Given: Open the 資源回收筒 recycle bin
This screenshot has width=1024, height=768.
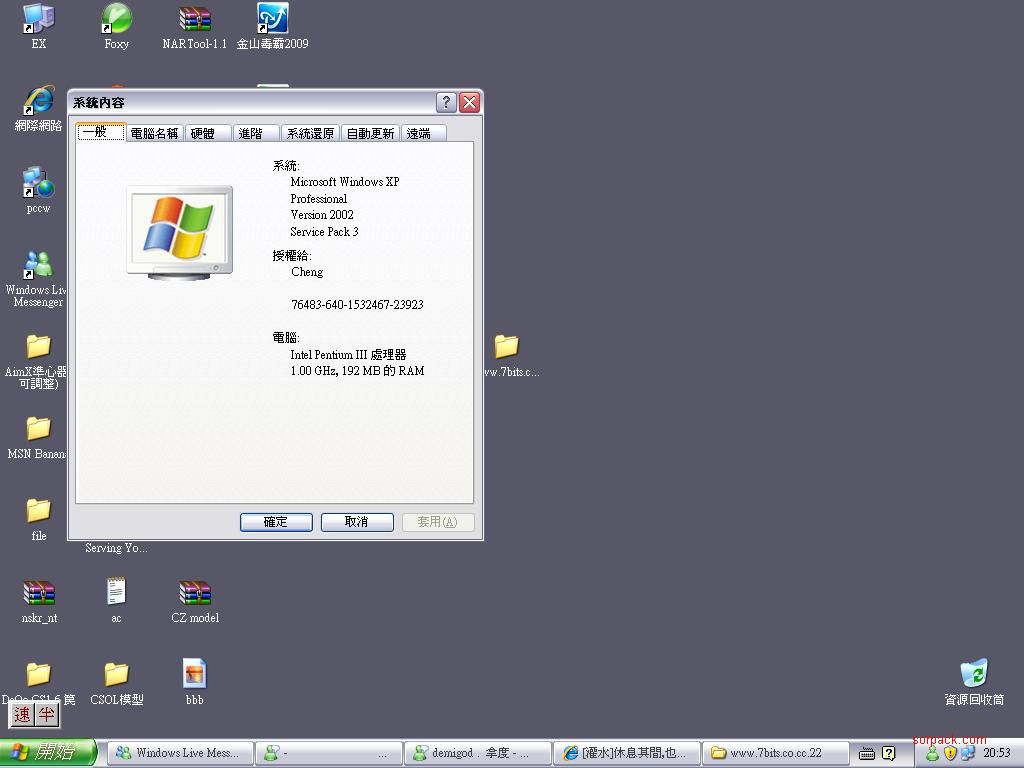Looking at the screenshot, I should coord(973,675).
